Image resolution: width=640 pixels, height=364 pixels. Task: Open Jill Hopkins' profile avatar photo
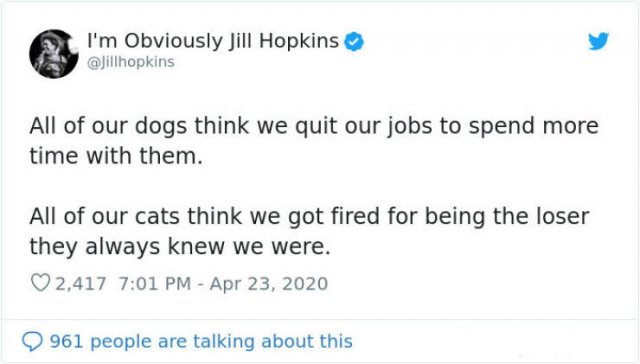[53, 53]
